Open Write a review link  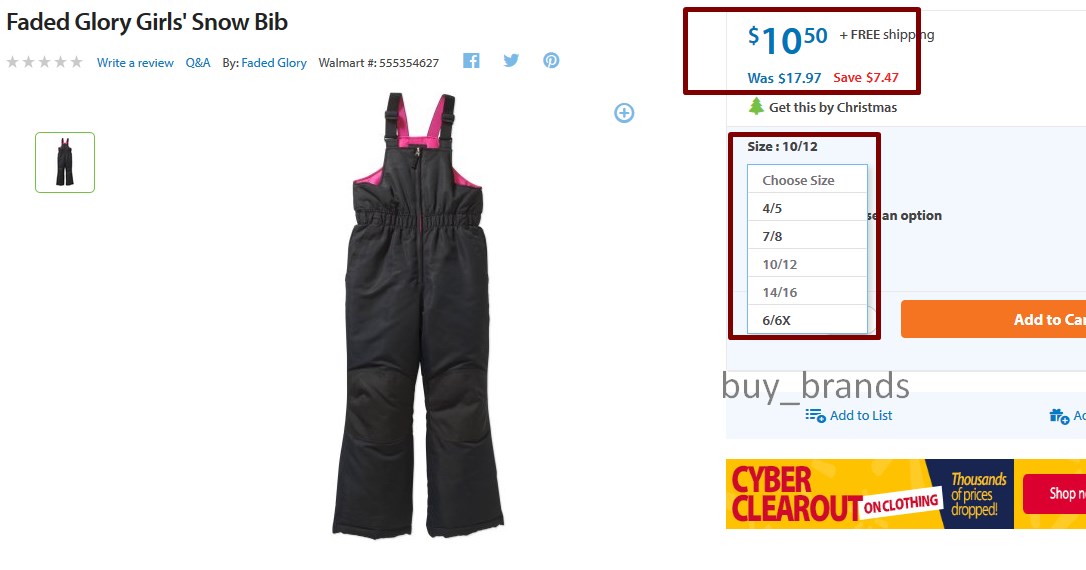coord(135,63)
